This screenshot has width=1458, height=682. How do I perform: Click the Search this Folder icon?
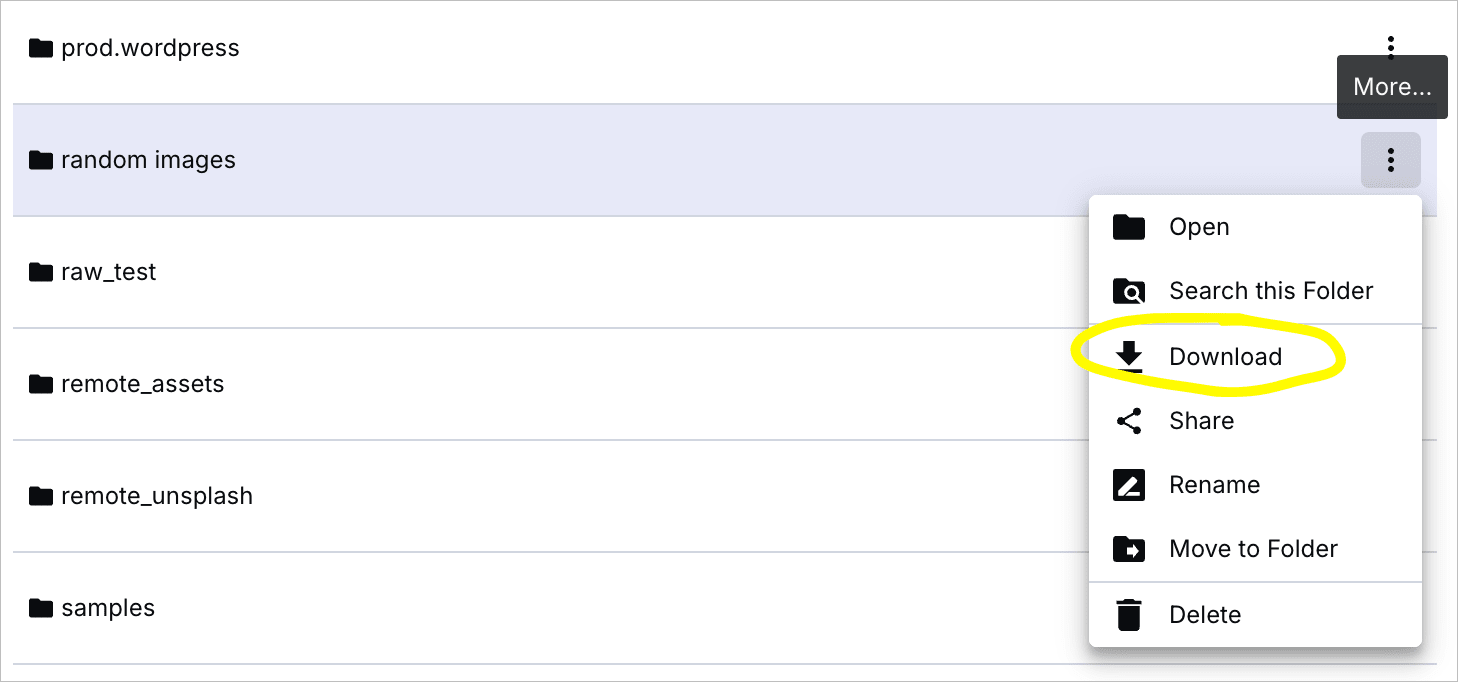1128,291
